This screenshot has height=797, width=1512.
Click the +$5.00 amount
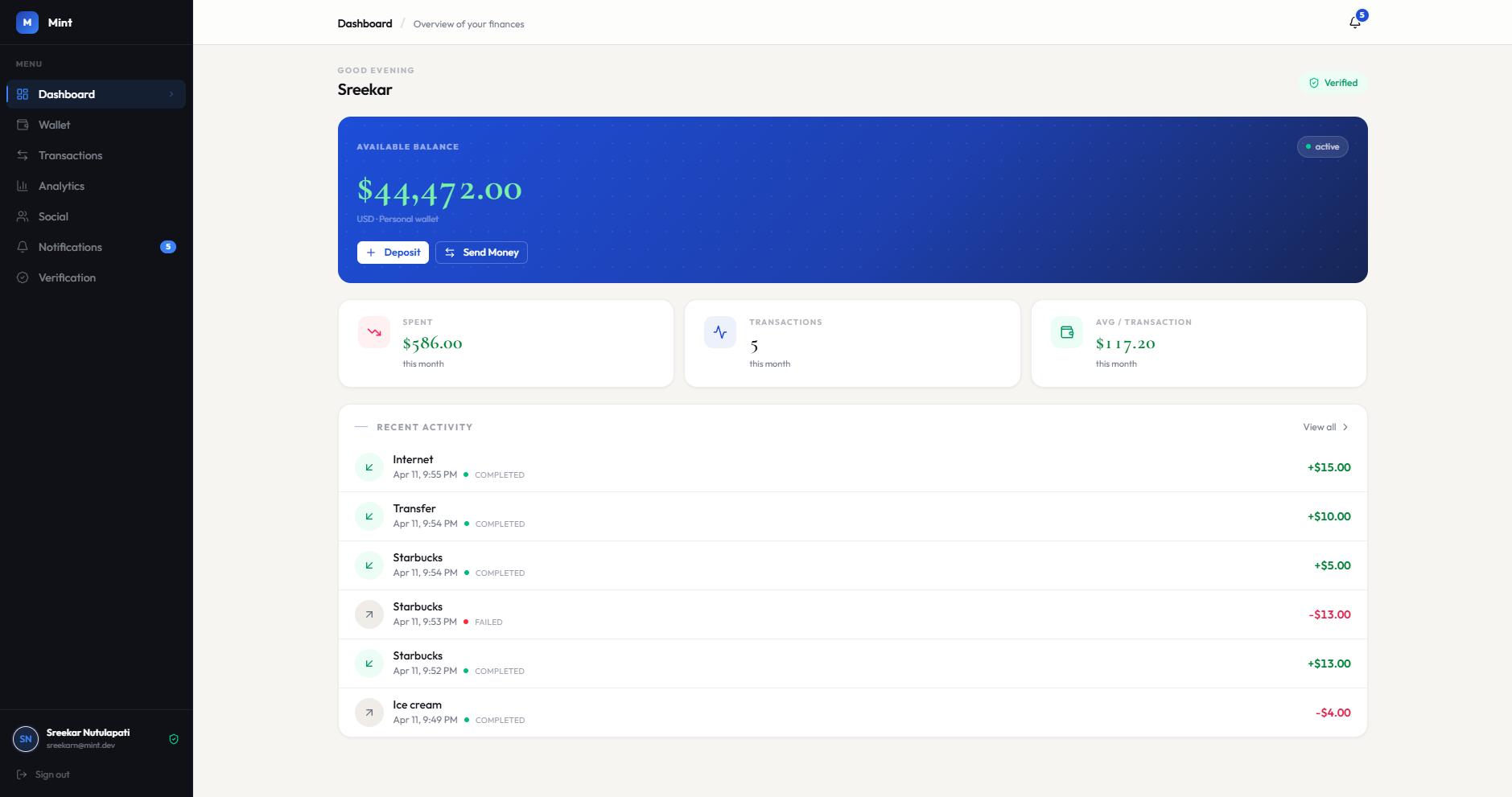click(x=1332, y=565)
